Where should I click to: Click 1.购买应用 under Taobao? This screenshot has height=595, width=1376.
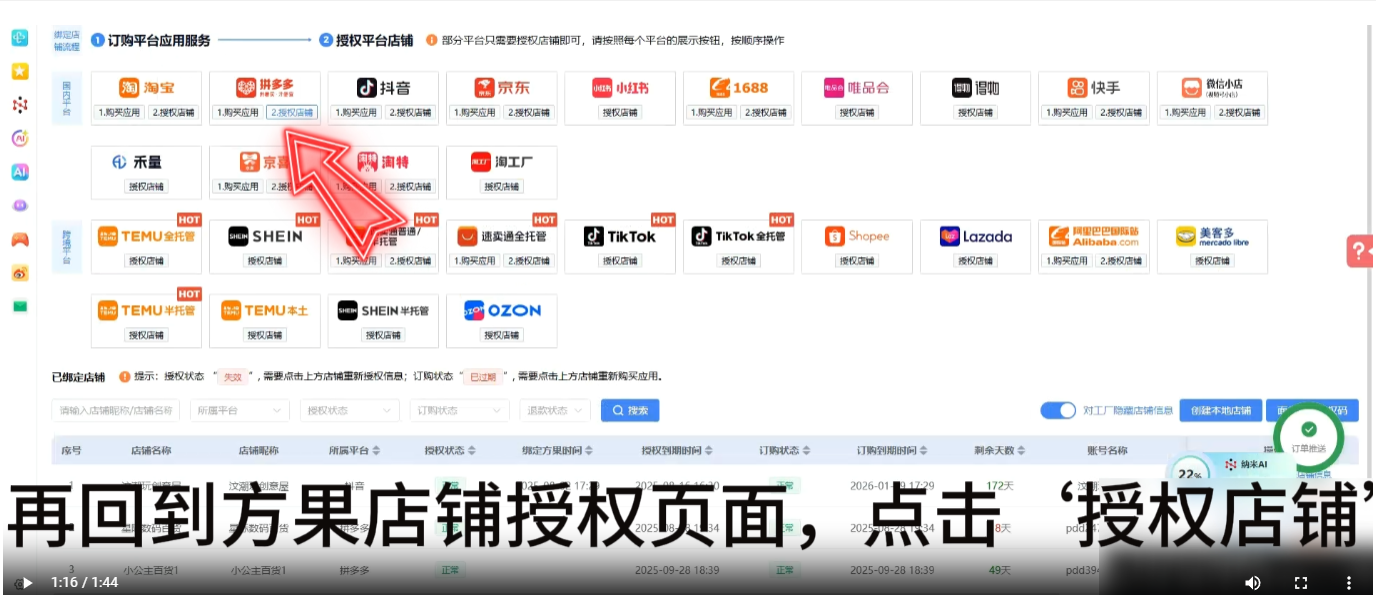pyautogui.click(x=119, y=112)
